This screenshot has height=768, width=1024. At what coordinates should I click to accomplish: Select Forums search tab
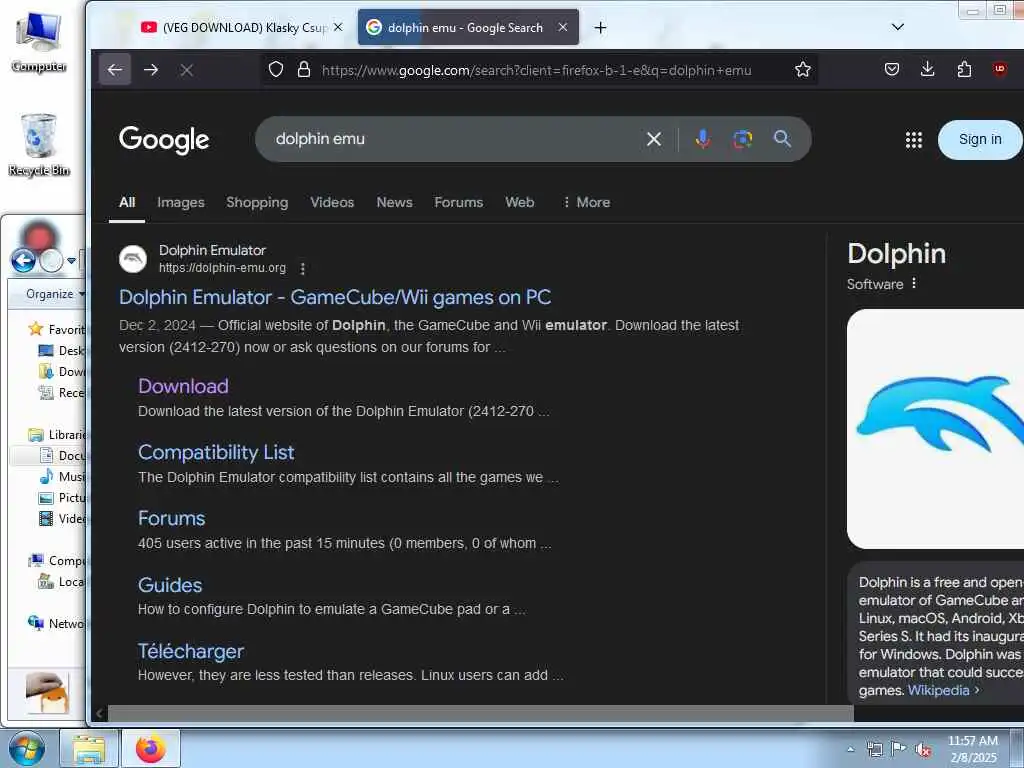tap(458, 202)
